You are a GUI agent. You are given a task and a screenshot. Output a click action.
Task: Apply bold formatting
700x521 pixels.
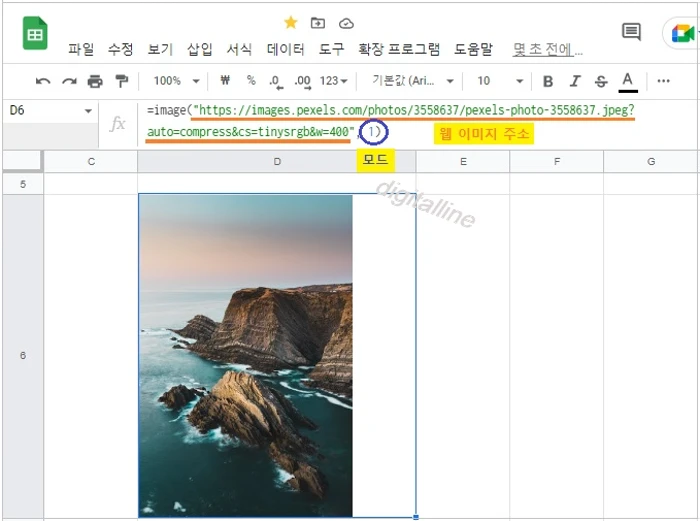(548, 81)
